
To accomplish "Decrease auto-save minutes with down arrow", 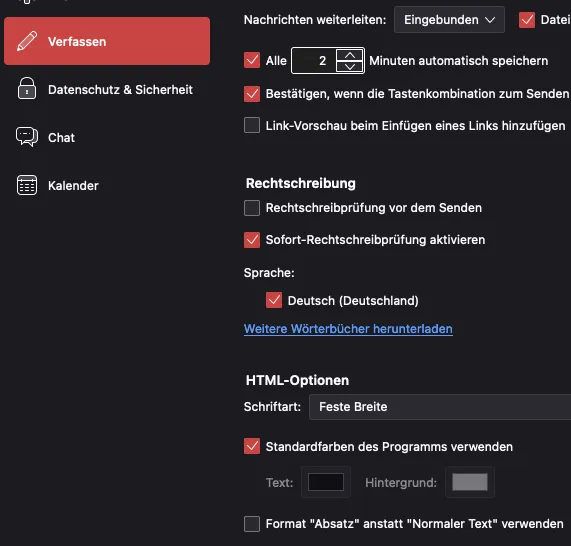I will (350, 67).
